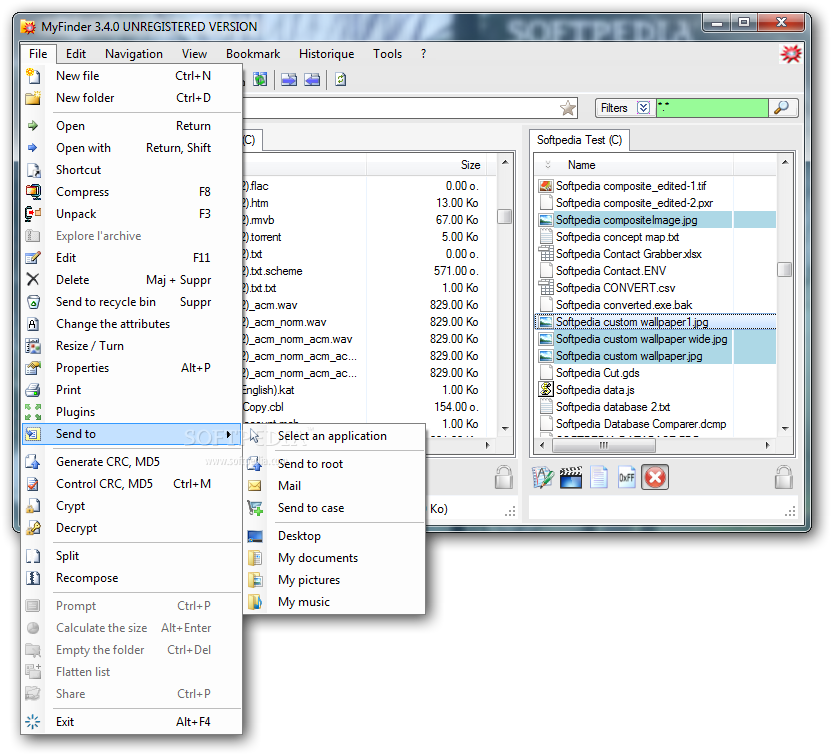Open the ? help menu

click(x=423, y=54)
